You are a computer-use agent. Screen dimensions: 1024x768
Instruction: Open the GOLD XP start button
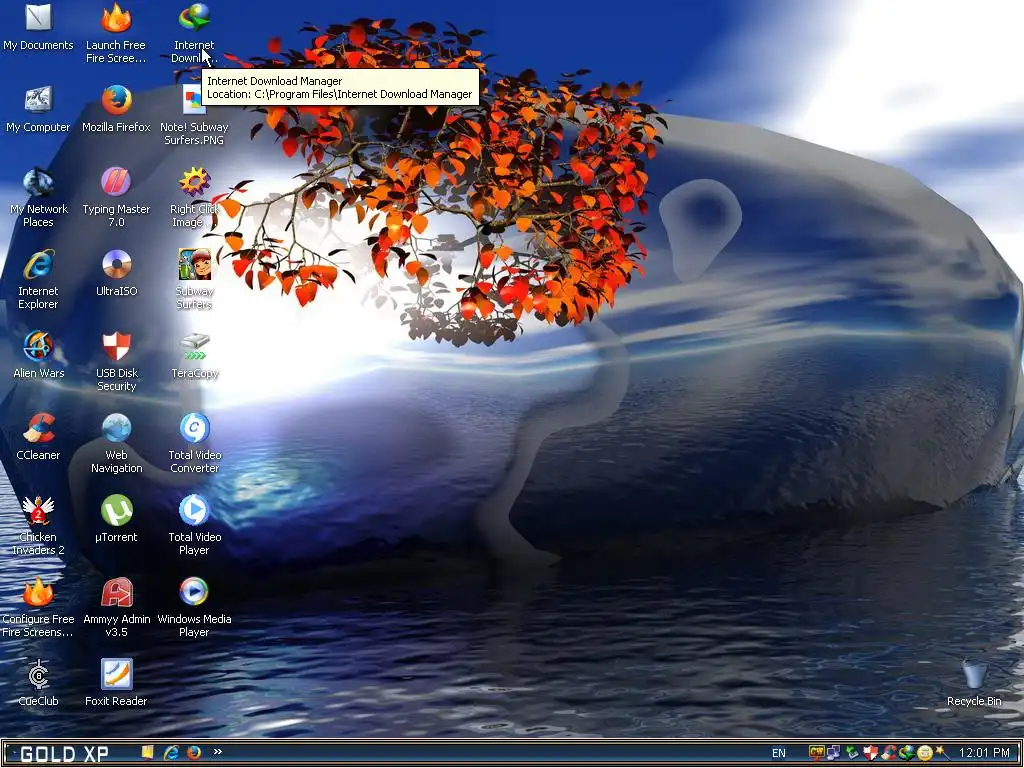pos(63,754)
